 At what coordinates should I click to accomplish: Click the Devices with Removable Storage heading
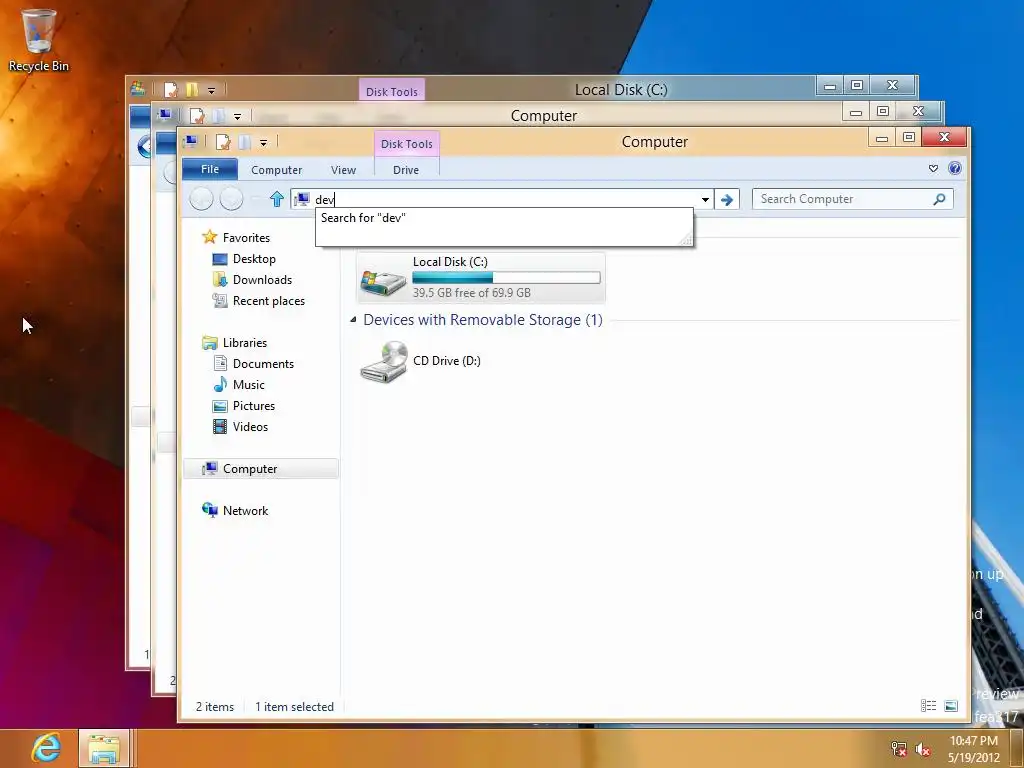coord(483,319)
